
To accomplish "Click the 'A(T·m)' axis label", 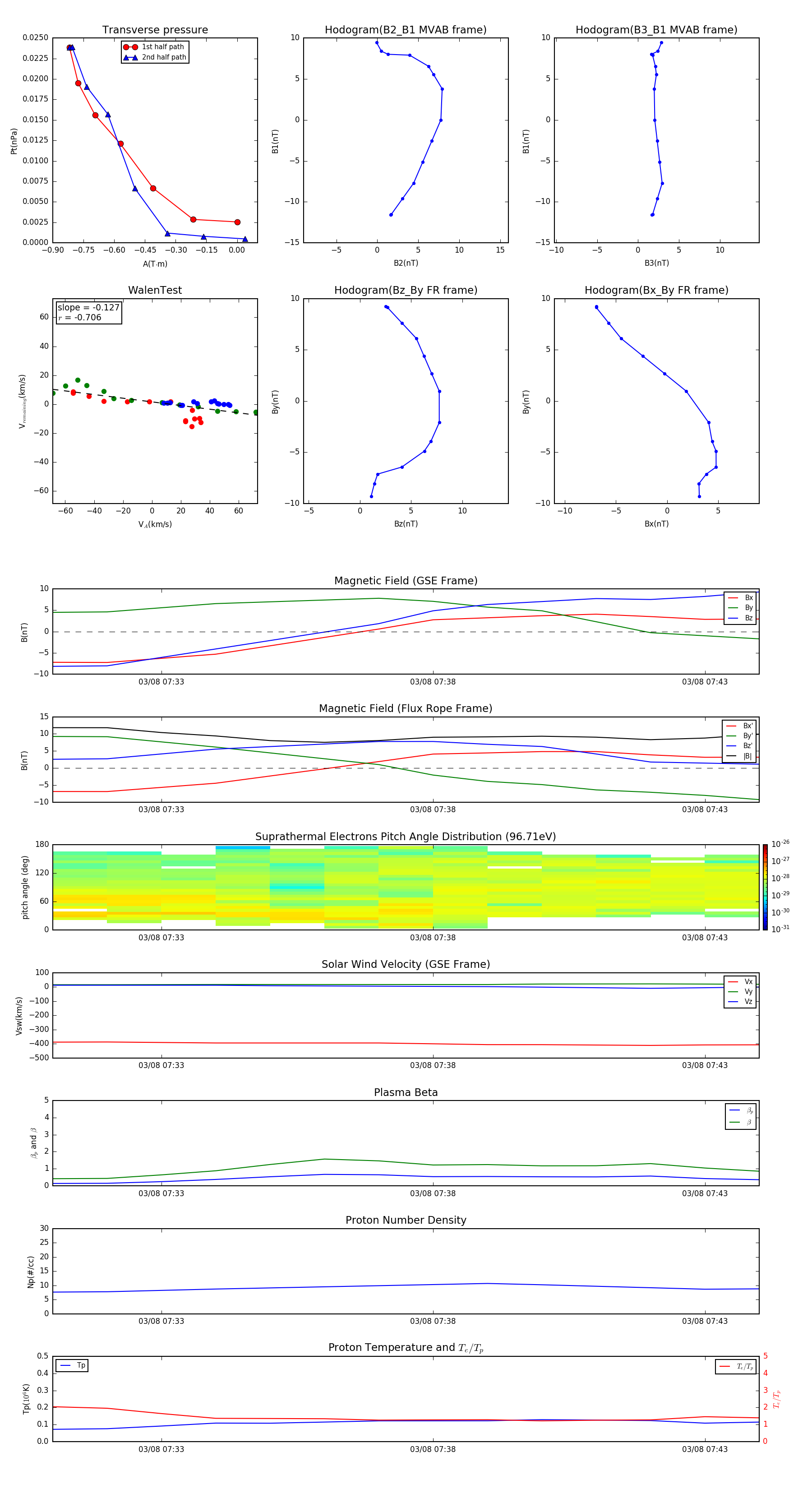I will click(155, 264).
